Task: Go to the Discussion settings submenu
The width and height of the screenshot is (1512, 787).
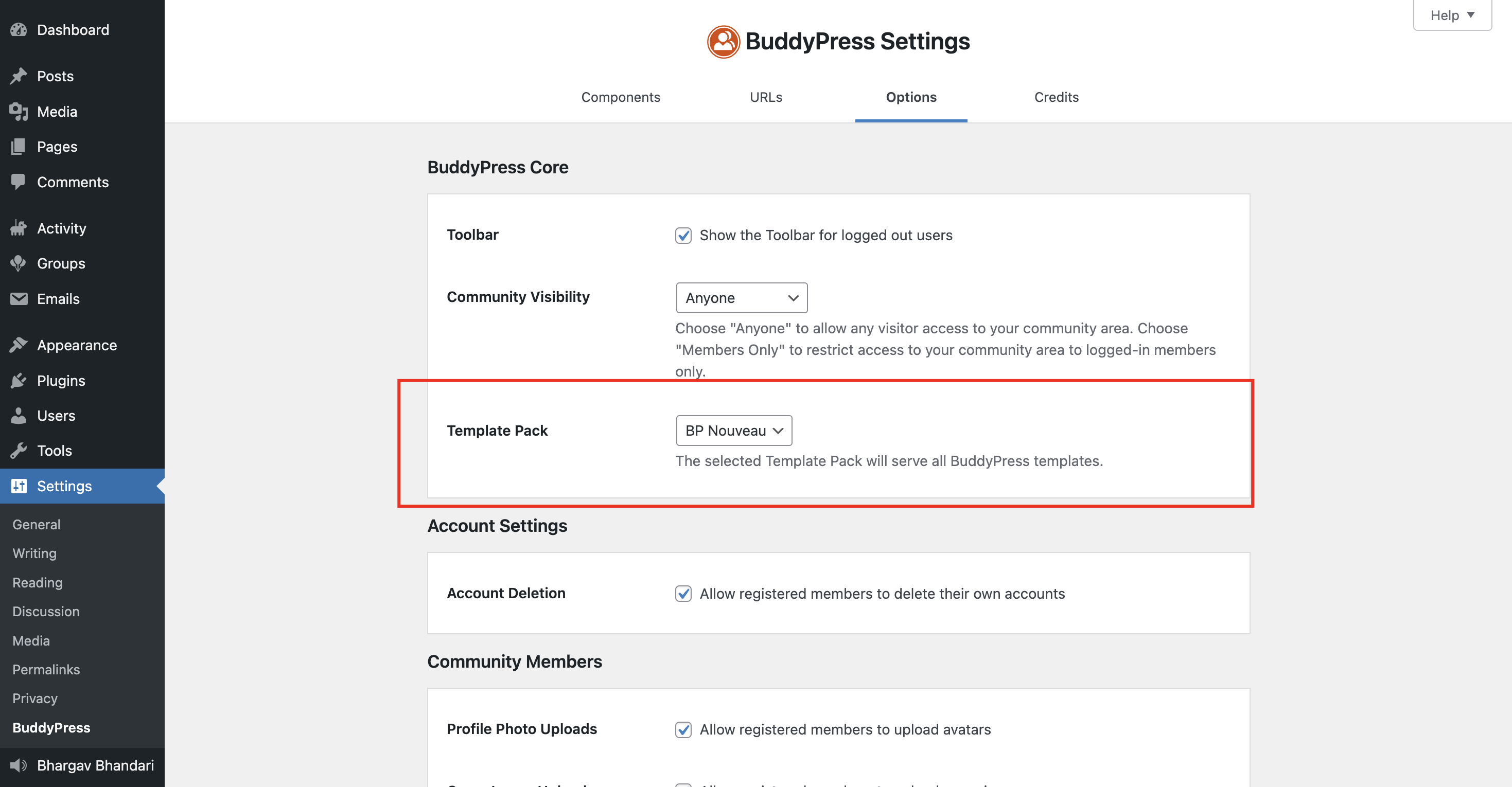Action: 46,612
